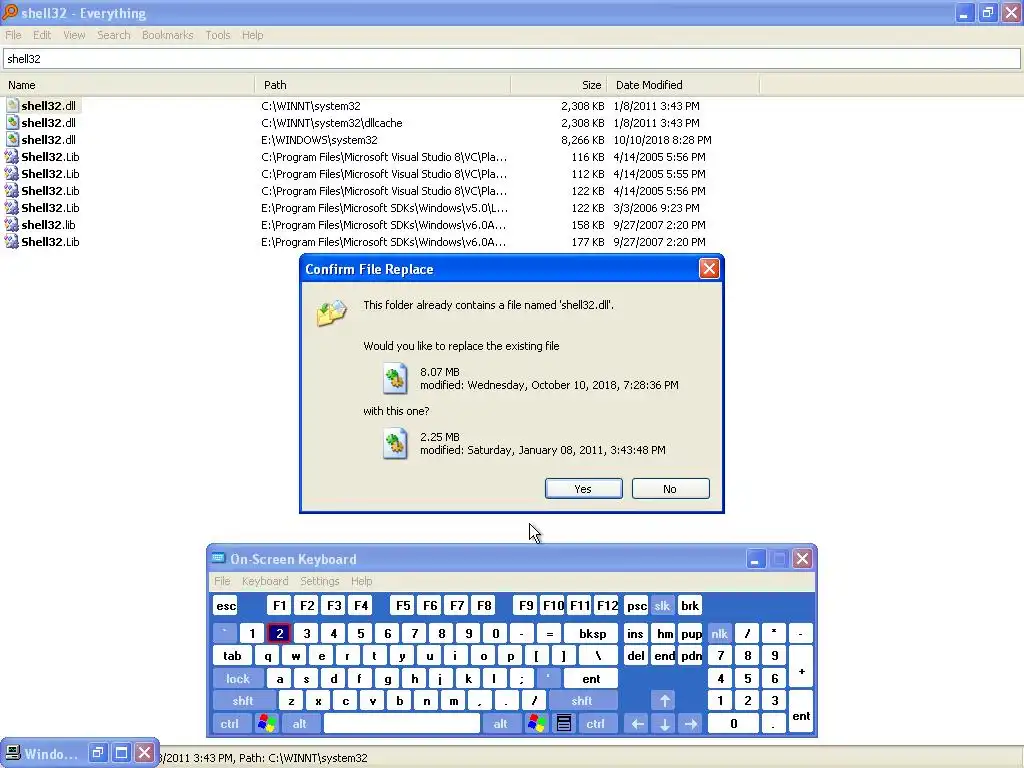Close the Confirm File Replace dialog

[709, 268]
